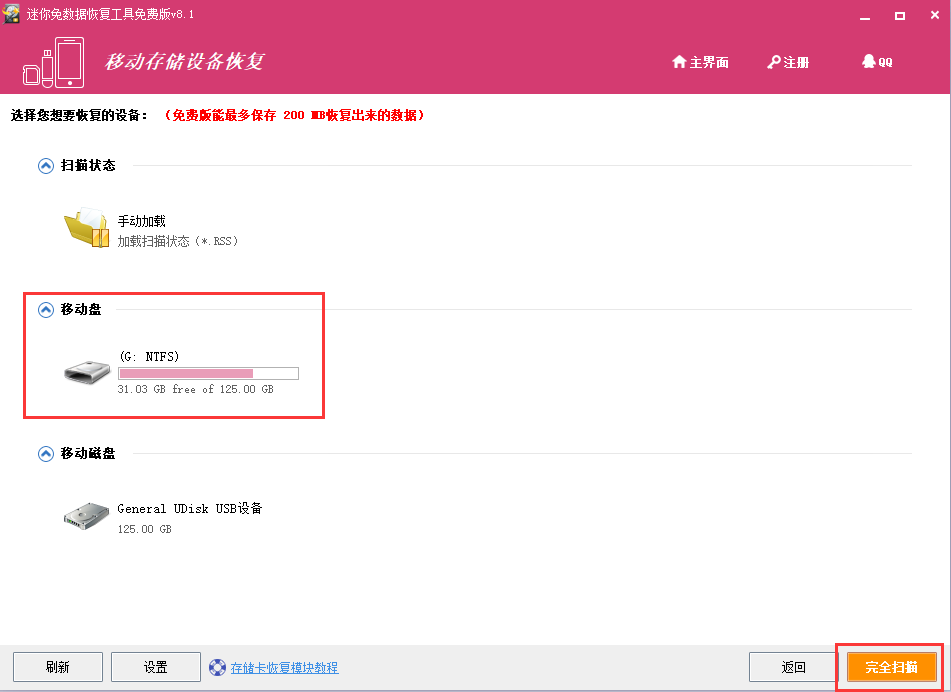Click the mobile storage devices header icon

point(53,62)
